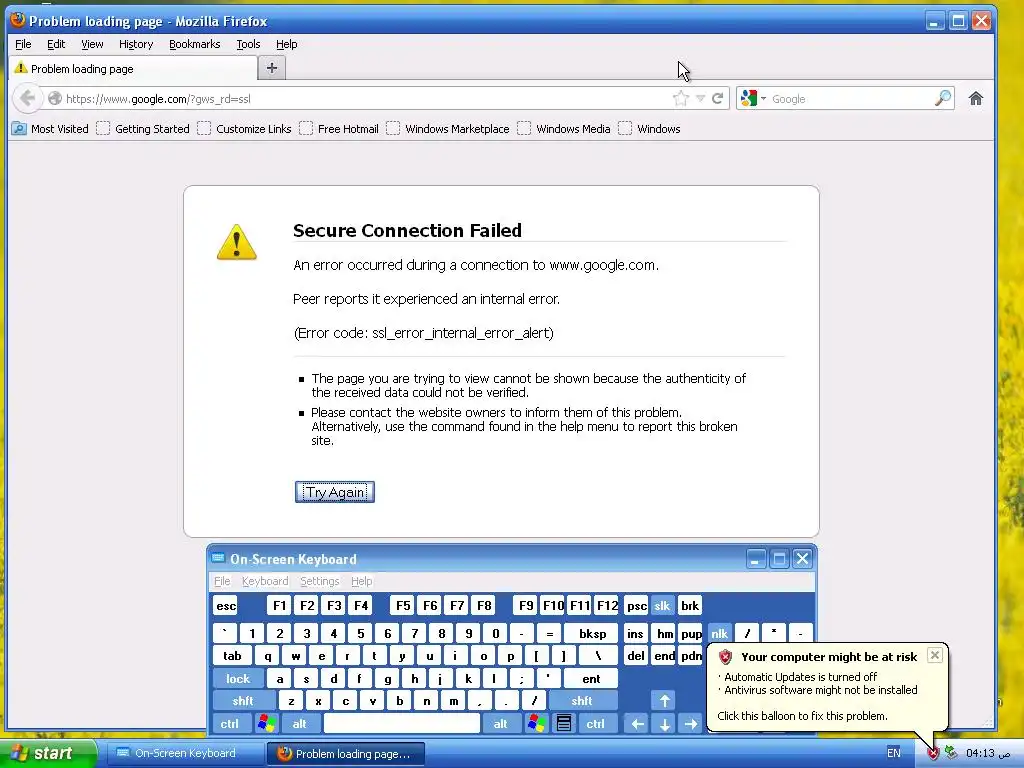1024x768 pixels.
Task: Toggle the right alt key
Action: coord(501,724)
